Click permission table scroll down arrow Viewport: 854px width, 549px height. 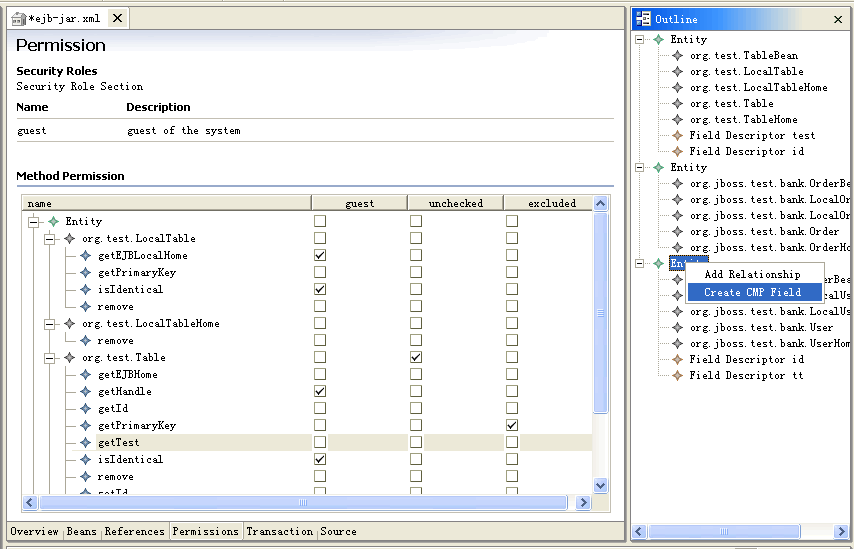[x=600, y=485]
